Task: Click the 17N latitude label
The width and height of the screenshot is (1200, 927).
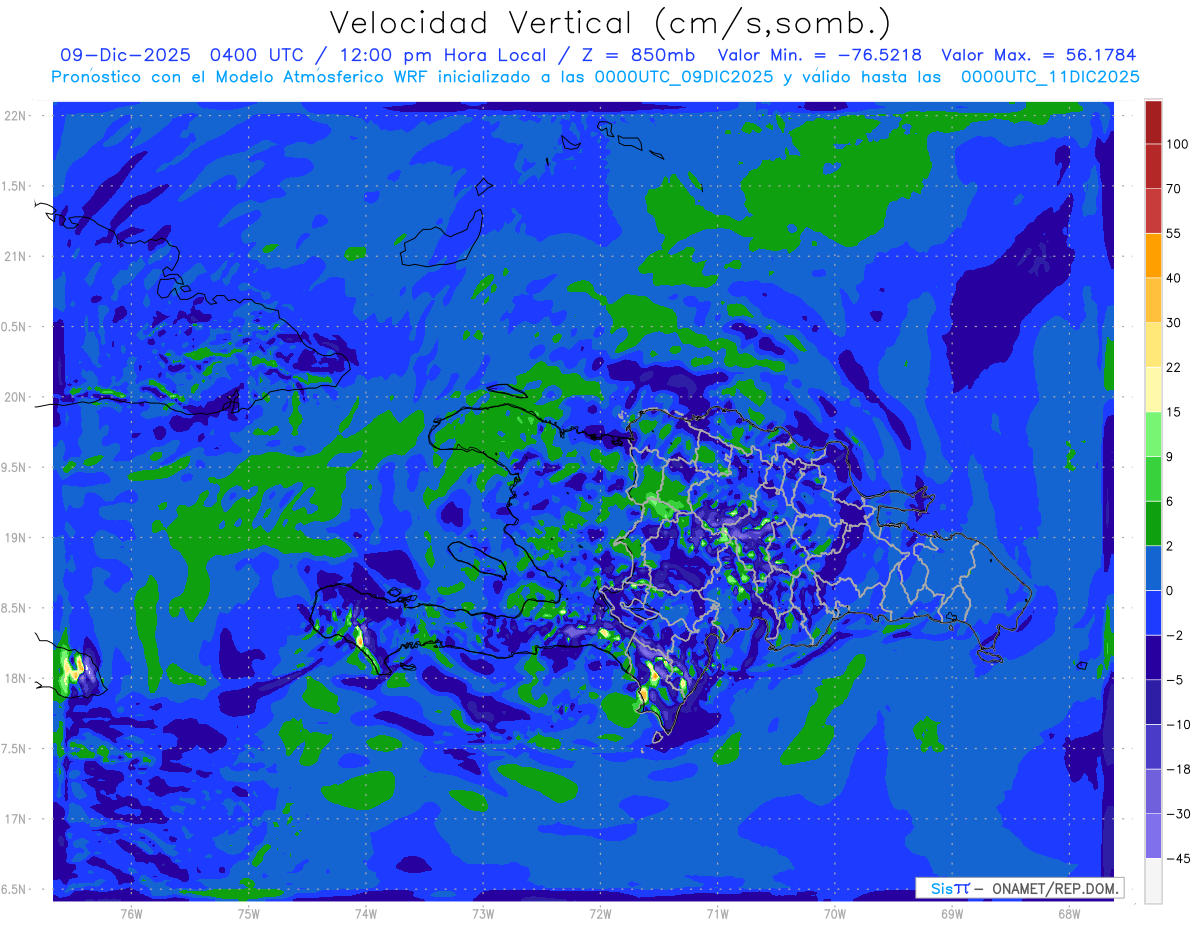Action: pos(15,820)
